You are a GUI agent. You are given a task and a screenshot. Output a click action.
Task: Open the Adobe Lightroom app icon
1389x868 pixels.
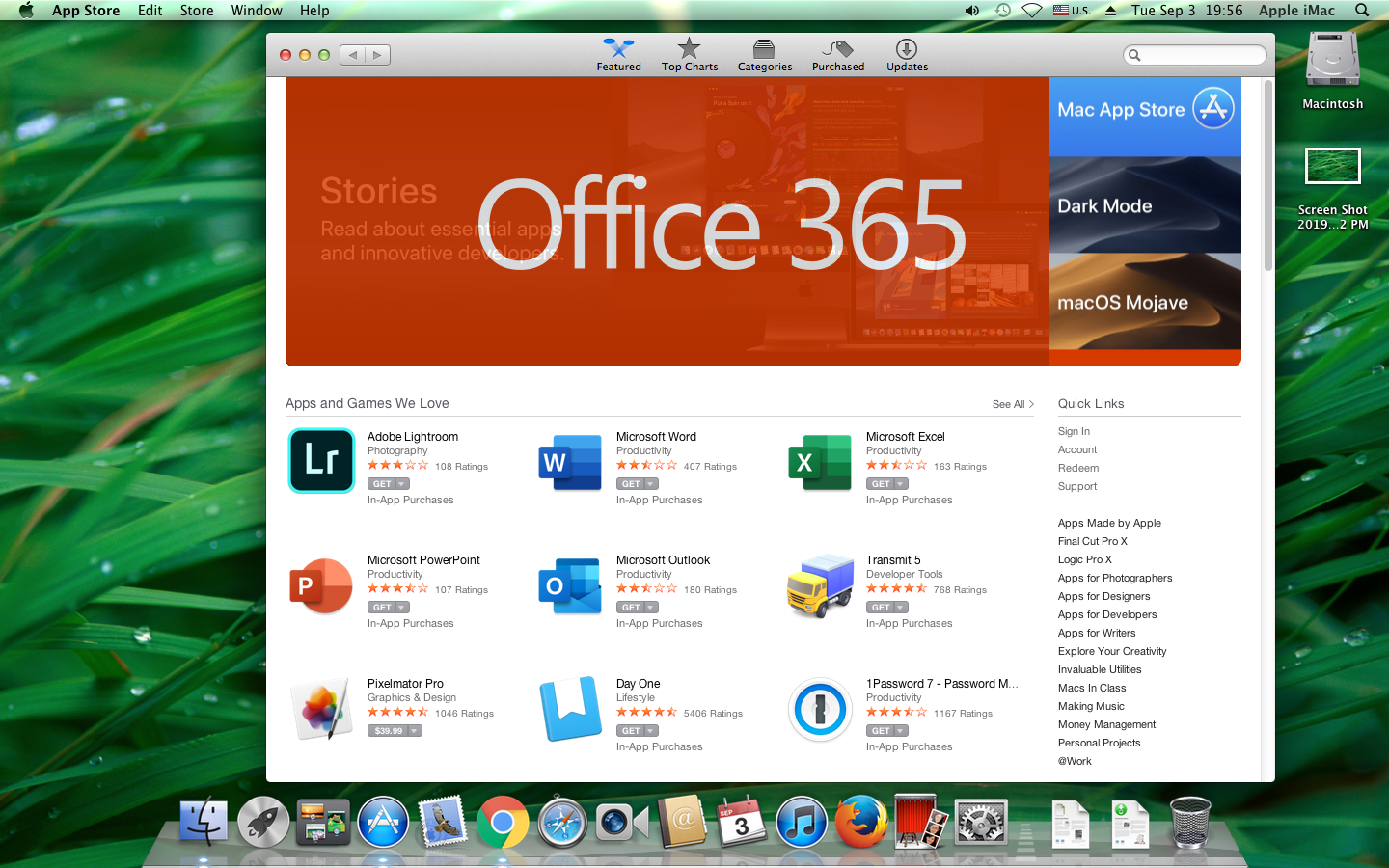pos(321,460)
